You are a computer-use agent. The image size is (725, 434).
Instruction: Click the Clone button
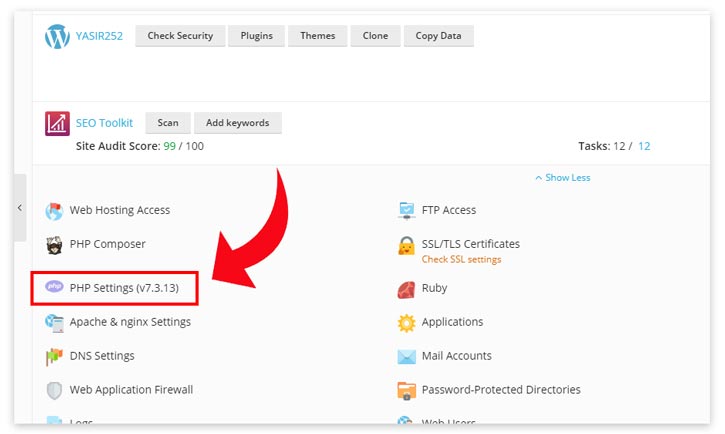pyautogui.click(x=375, y=36)
